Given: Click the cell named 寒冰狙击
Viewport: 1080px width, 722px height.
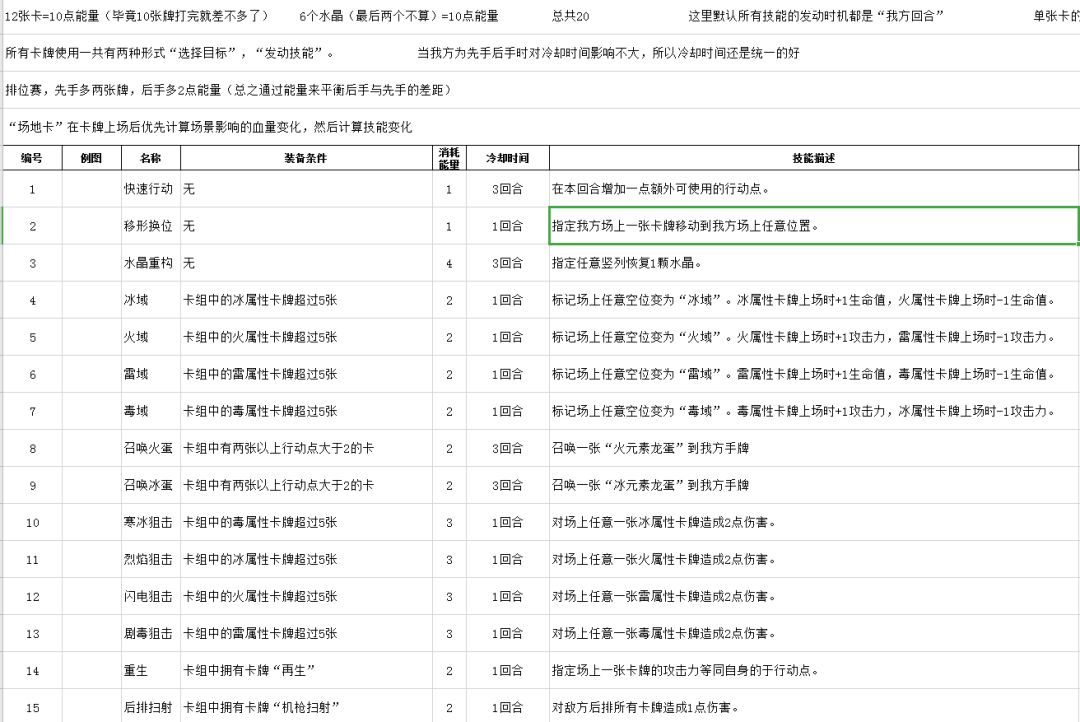Looking at the screenshot, I should [150, 523].
